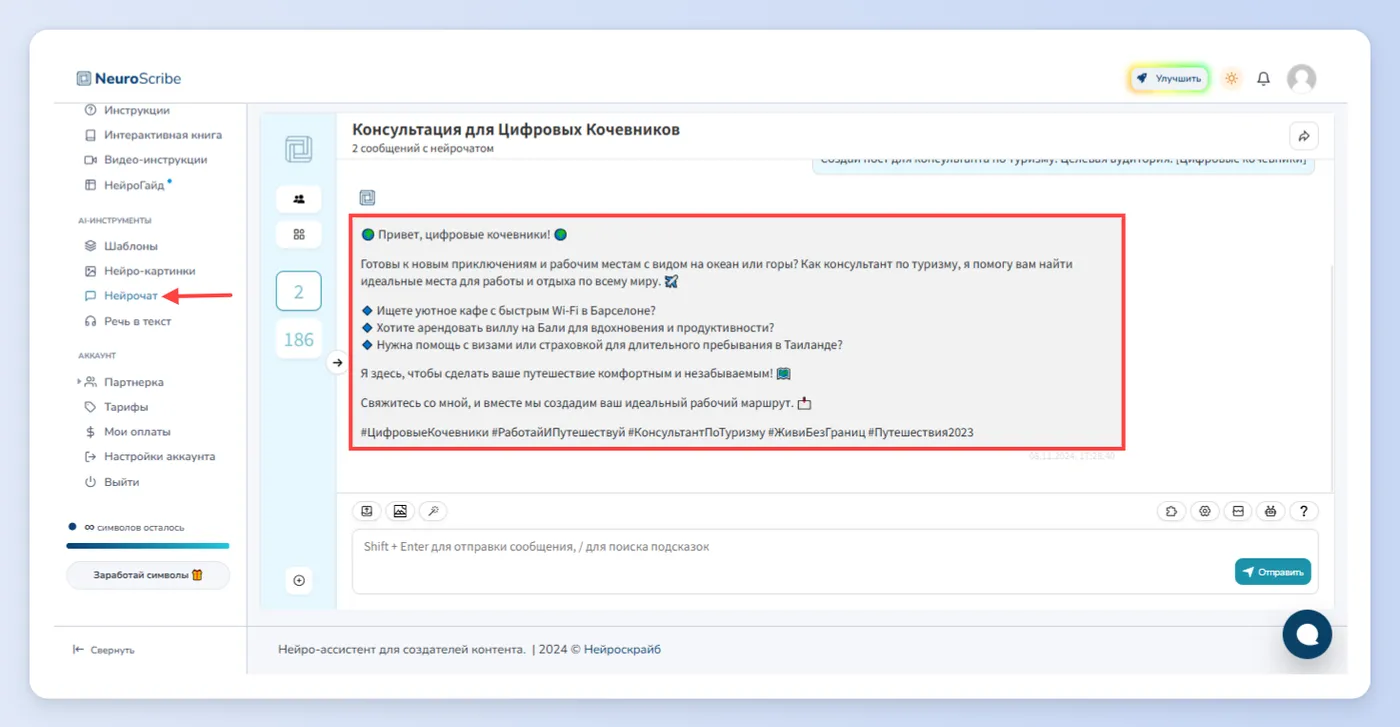Screen dimensions: 1400x727
Task: Expand chat list with arrow button
Action: (x=337, y=363)
